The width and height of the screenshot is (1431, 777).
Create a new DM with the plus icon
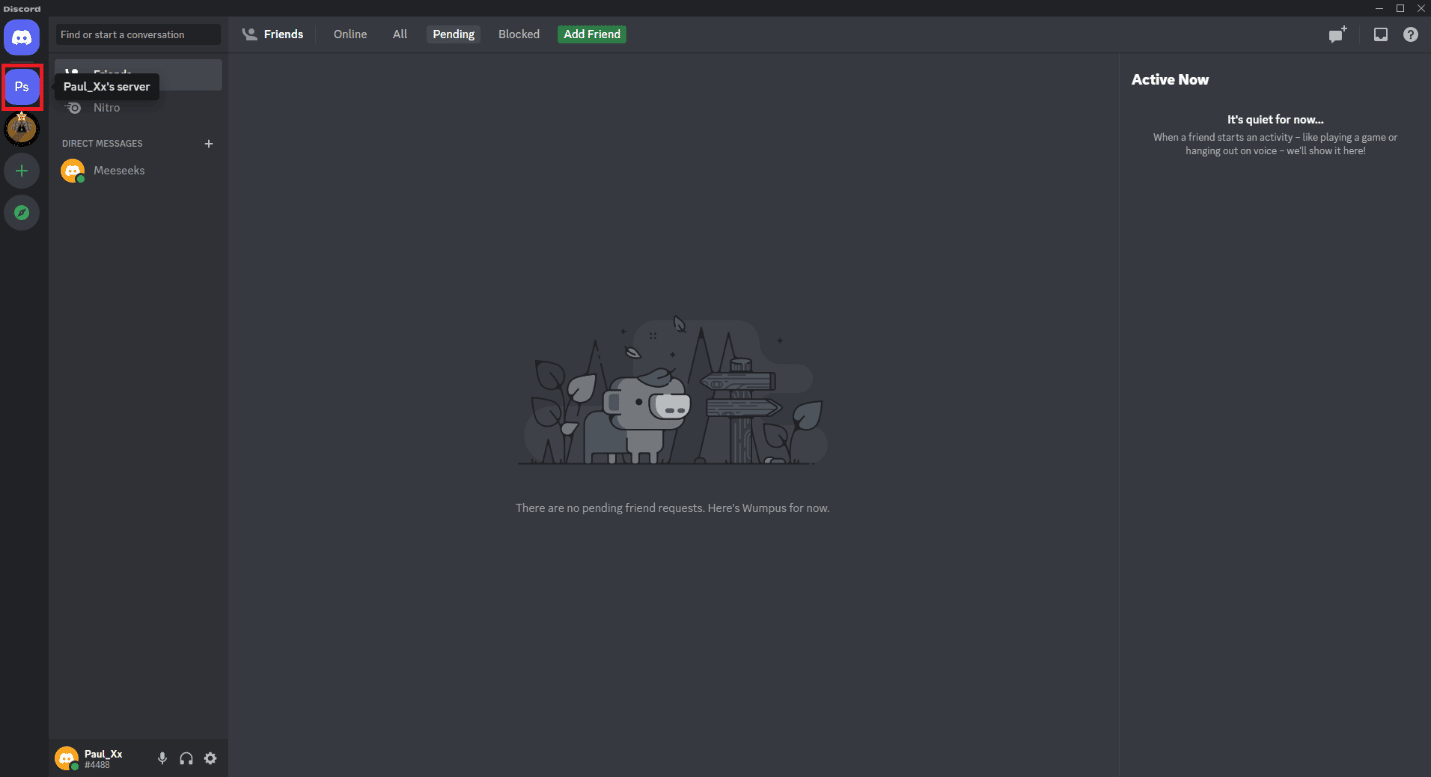point(209,144)
